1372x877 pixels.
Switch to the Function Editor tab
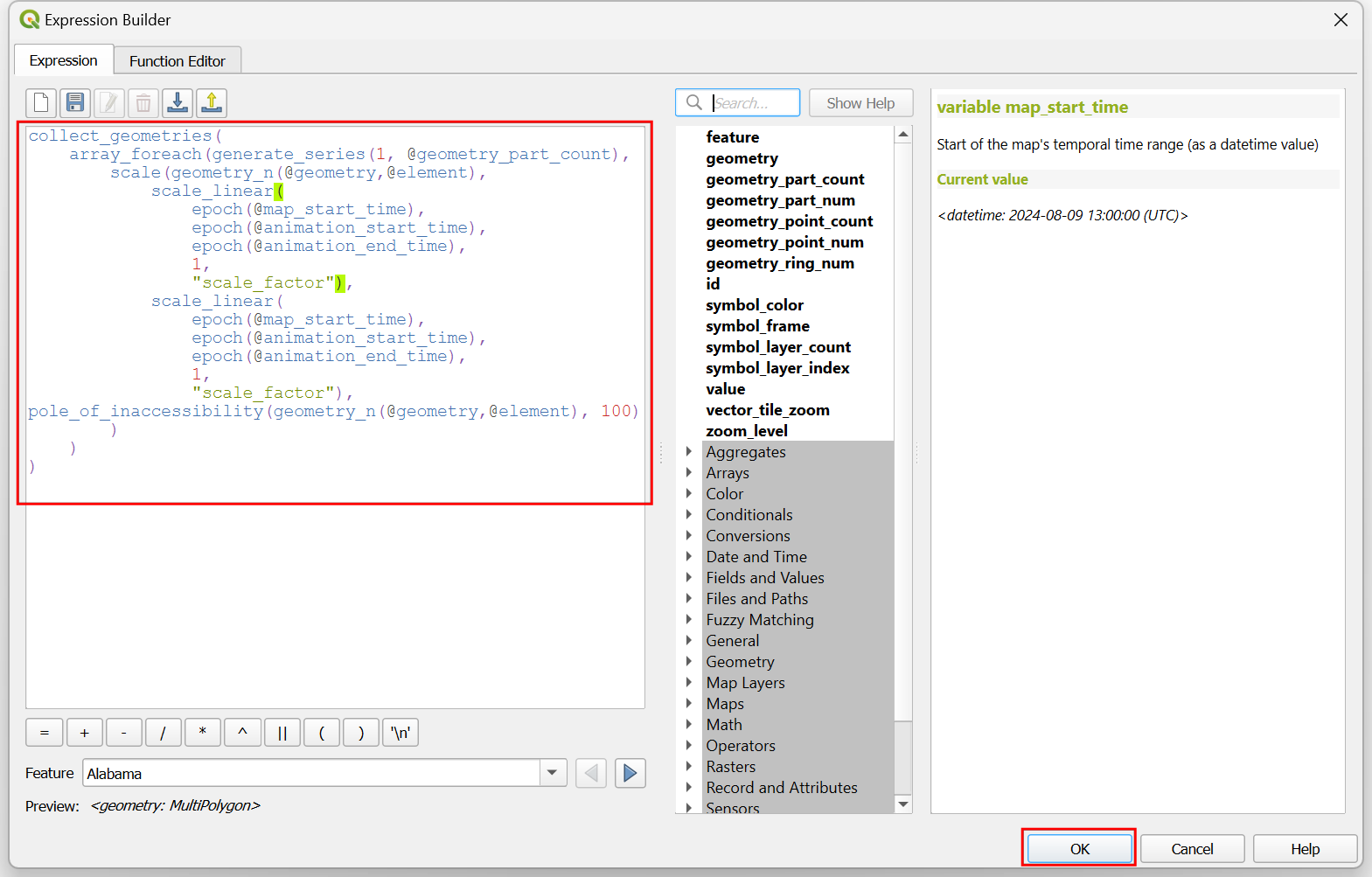[178, 61]
